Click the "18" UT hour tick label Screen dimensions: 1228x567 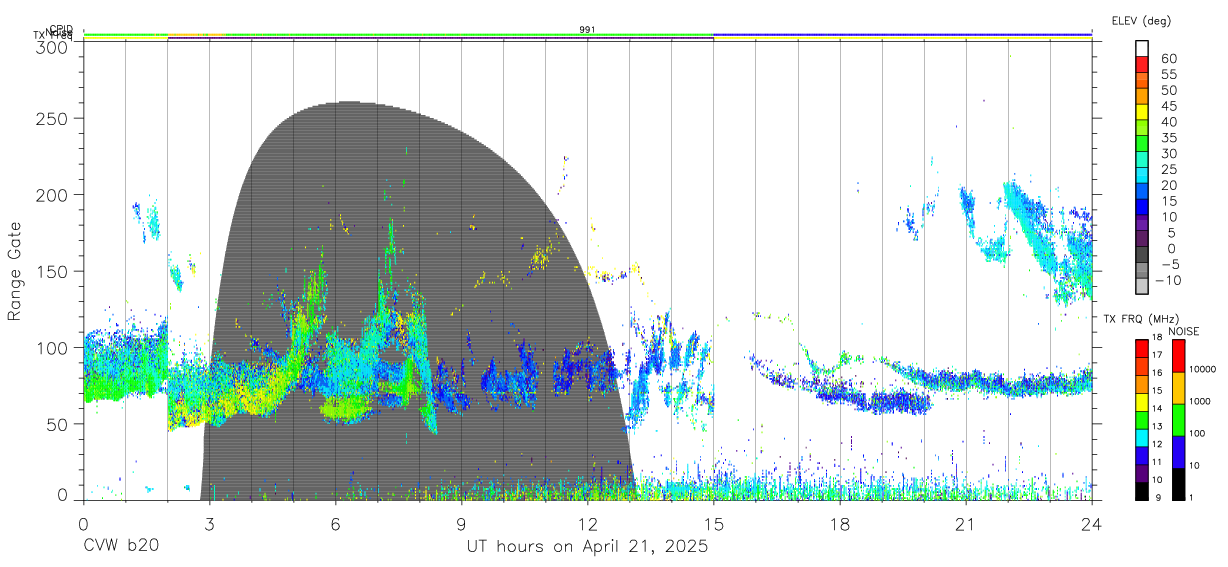(x=840, y=524)
